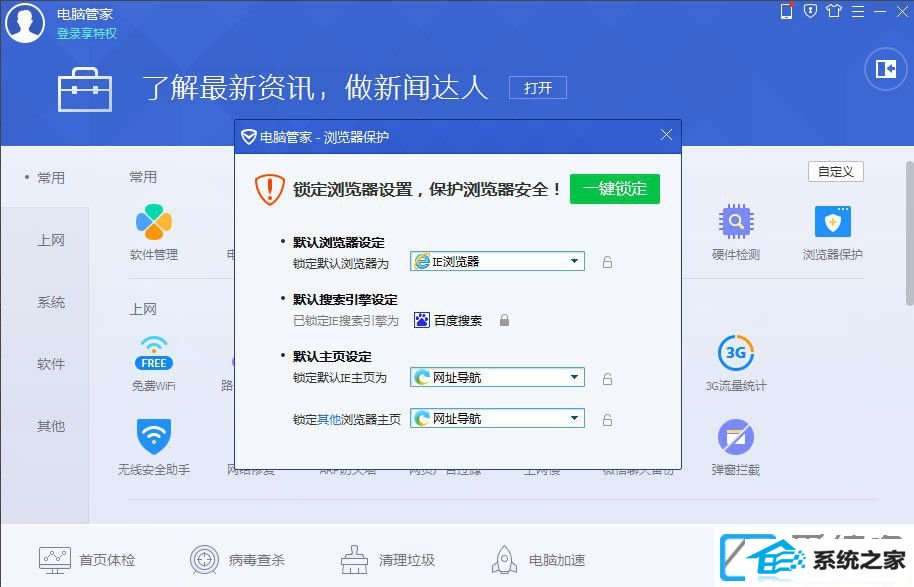
Task: Toggle lock for default browser setting
Action: tap(607, 262)
